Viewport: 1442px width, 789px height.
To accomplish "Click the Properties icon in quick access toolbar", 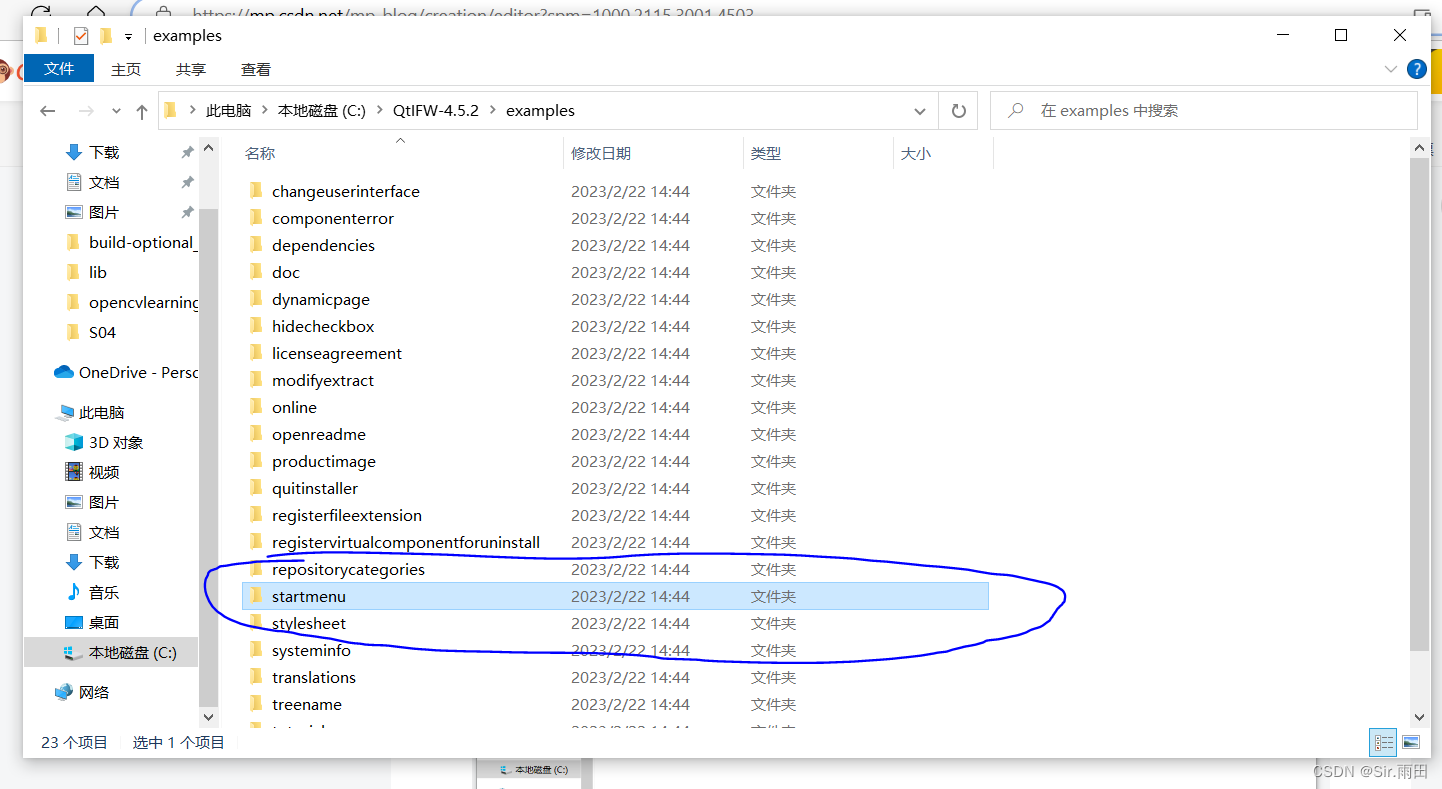I will 80,35.
